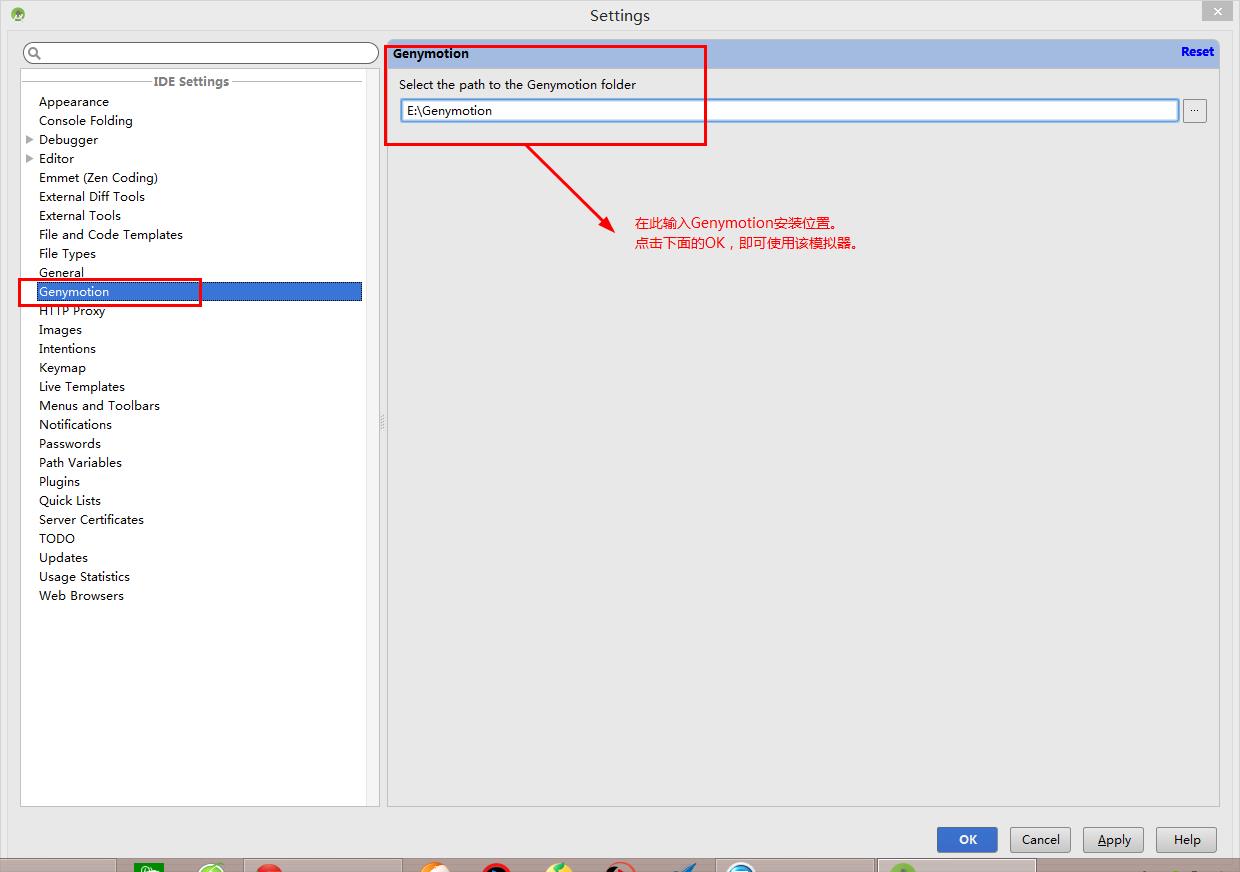Select External Diff Tools
This screenshot has height=872, width=1240.
92,197
